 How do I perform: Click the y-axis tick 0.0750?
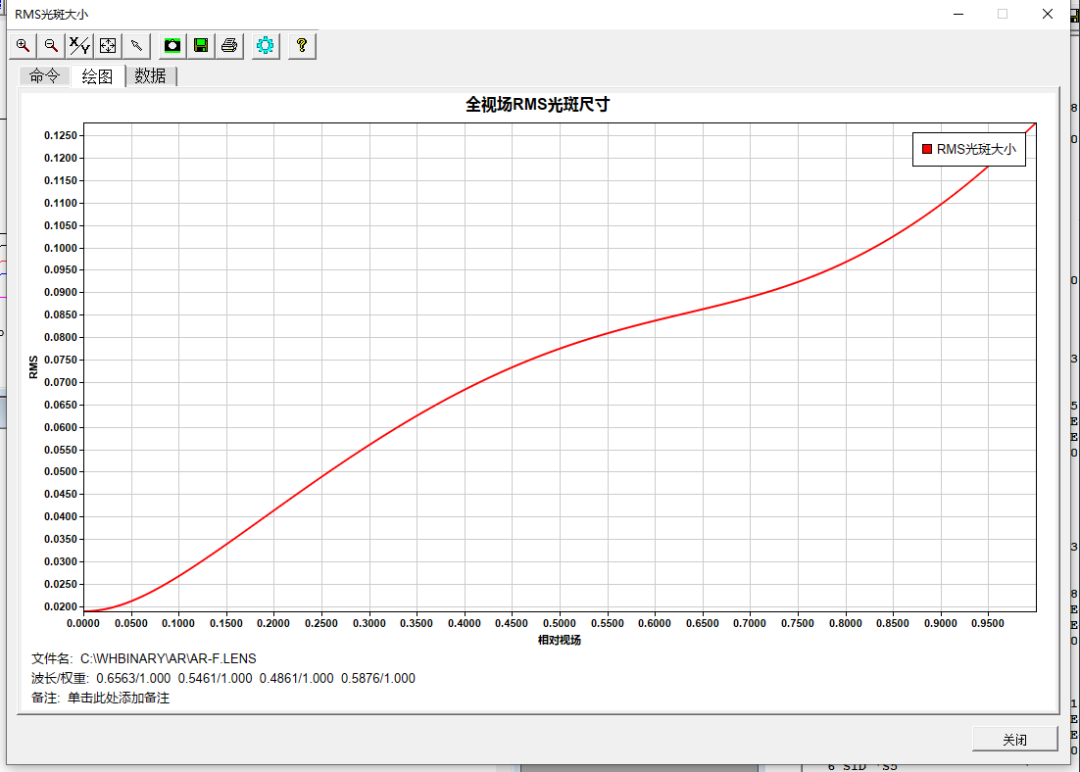tap(61, 360)
